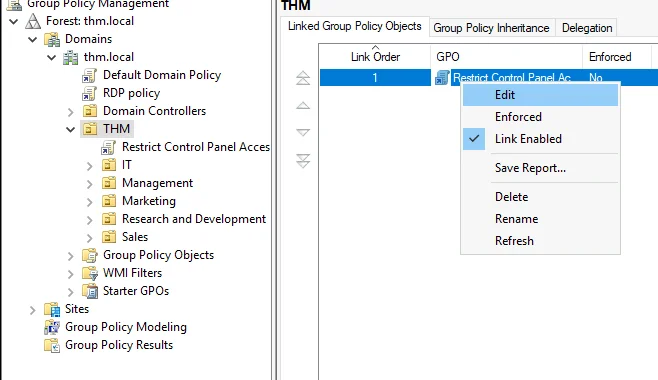Move link up one position
The image size is (658, 380).
pyautogui.click(x=303, y=106)
